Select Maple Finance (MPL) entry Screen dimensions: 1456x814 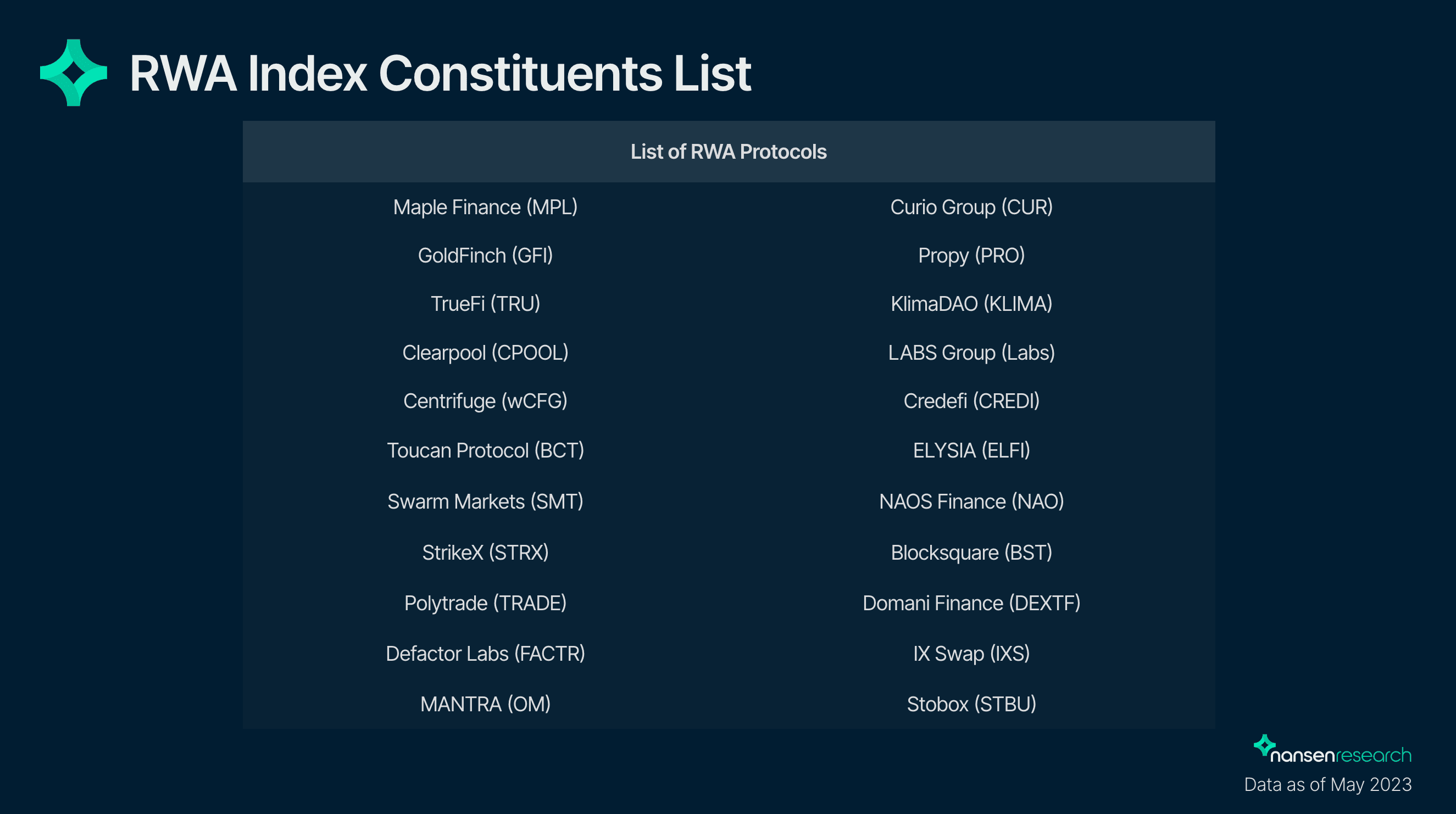486,207
